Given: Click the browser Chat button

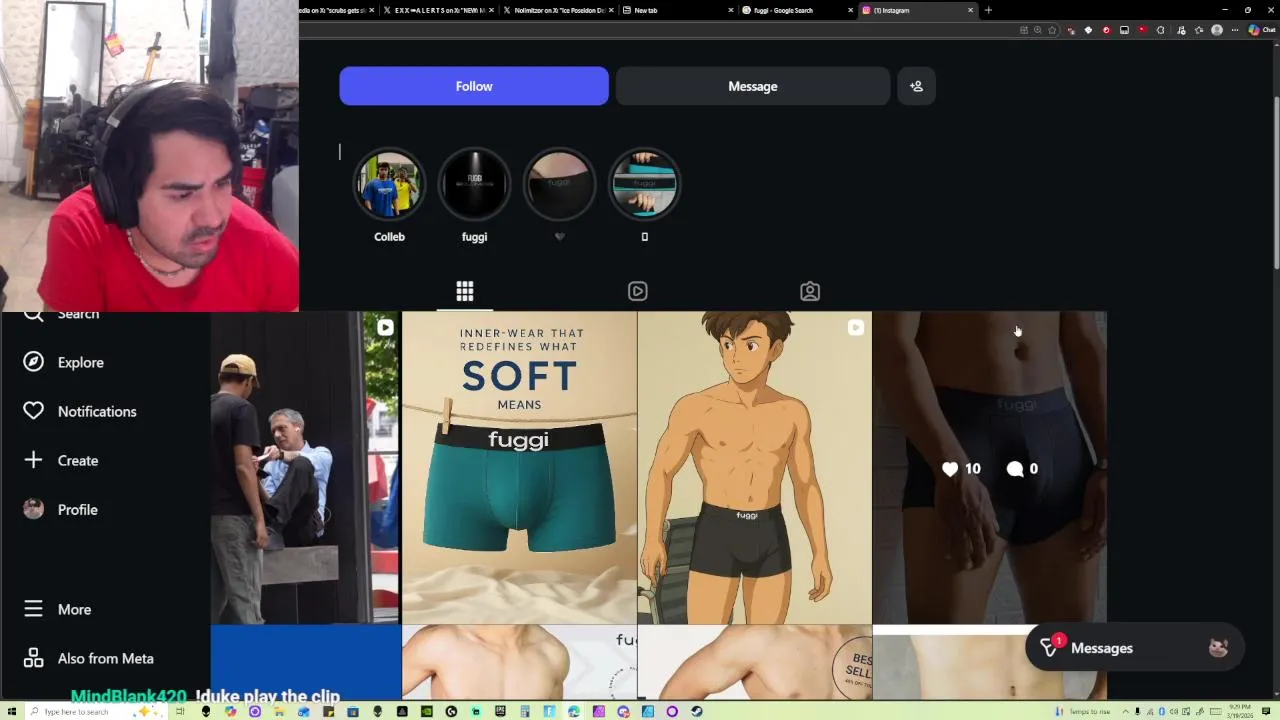Looking at the screenshot, I should click(1262, 30).
